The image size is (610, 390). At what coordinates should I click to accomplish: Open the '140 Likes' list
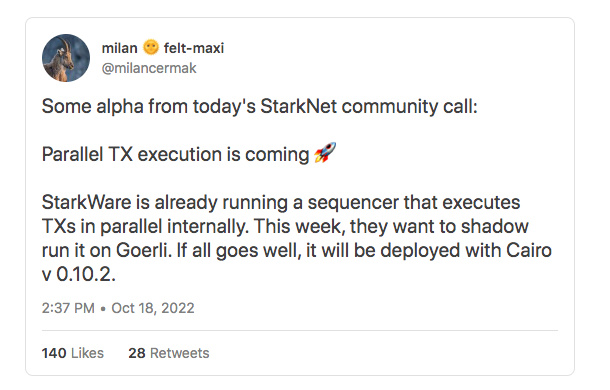pos(73,353)
